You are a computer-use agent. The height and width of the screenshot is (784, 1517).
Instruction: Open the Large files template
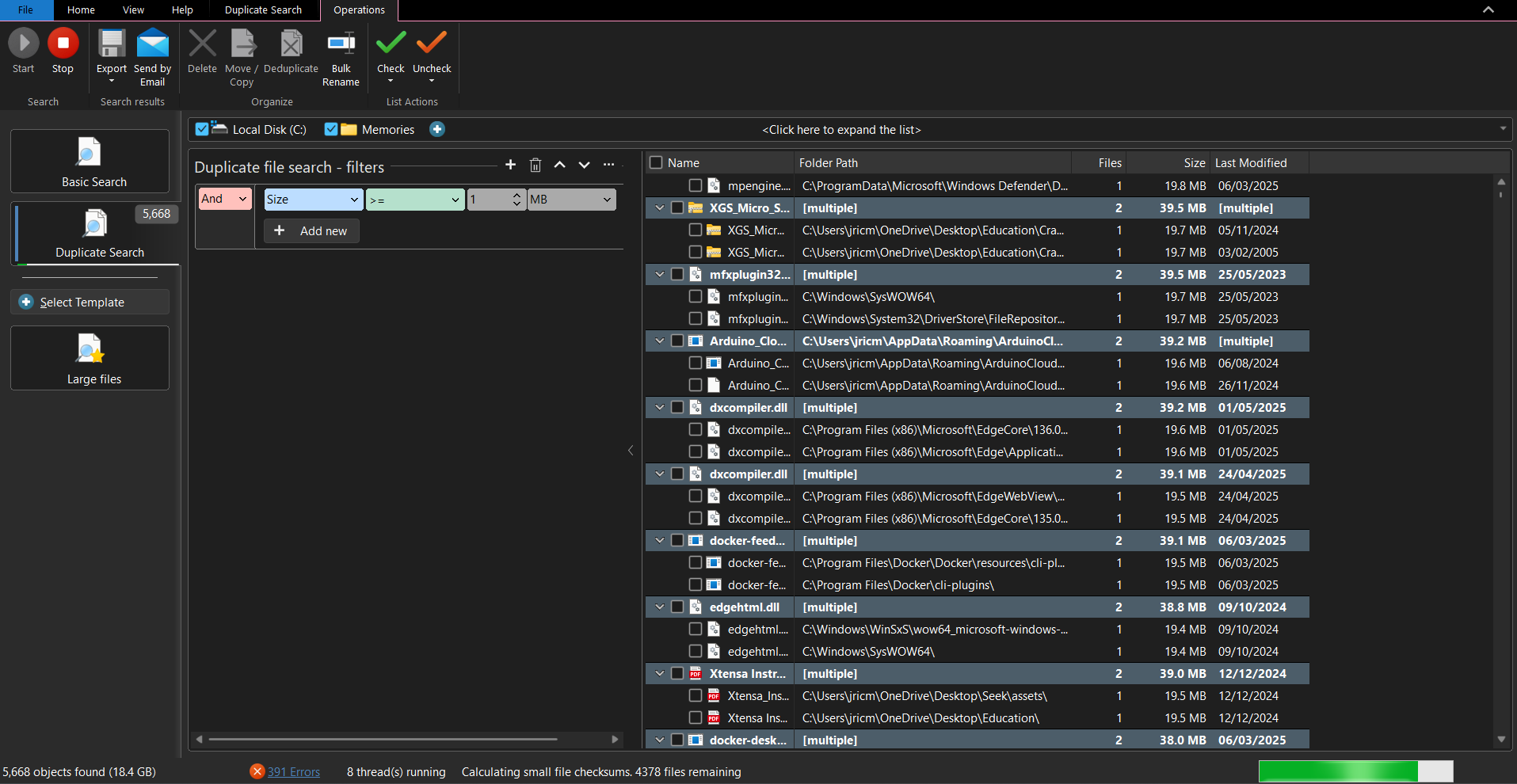(90, 358)
